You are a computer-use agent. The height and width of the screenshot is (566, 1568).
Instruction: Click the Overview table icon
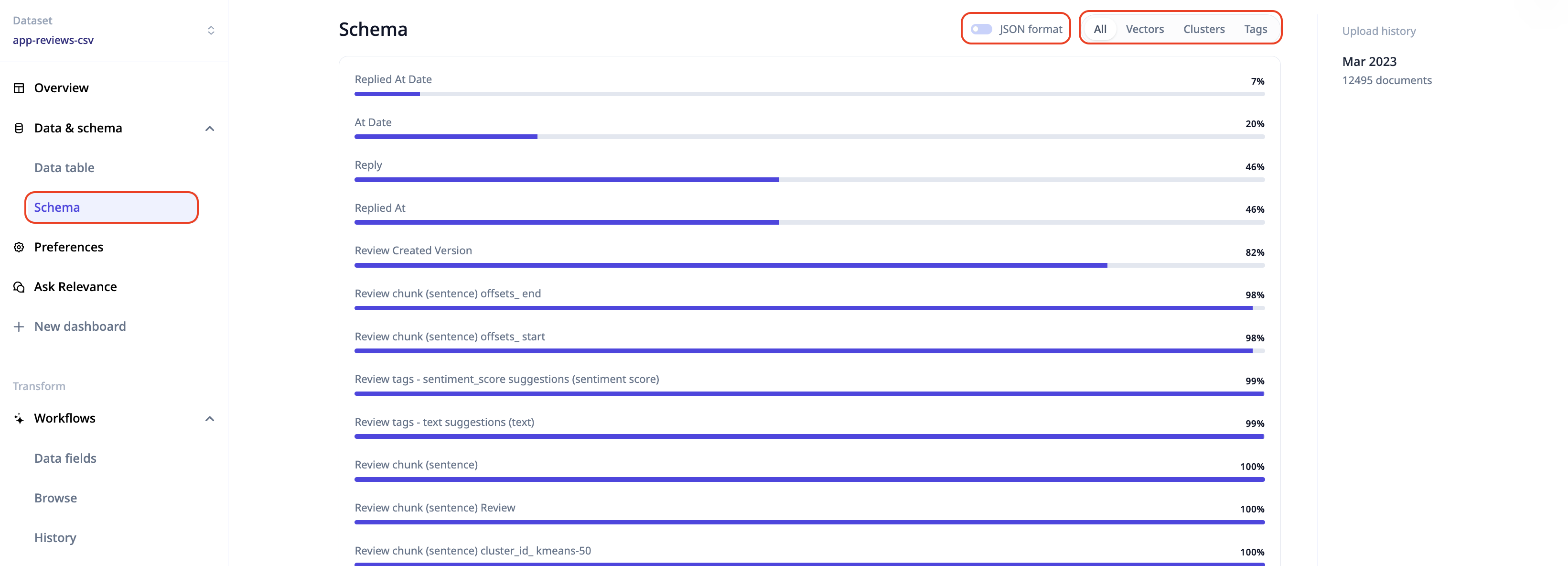click(19, 88)
